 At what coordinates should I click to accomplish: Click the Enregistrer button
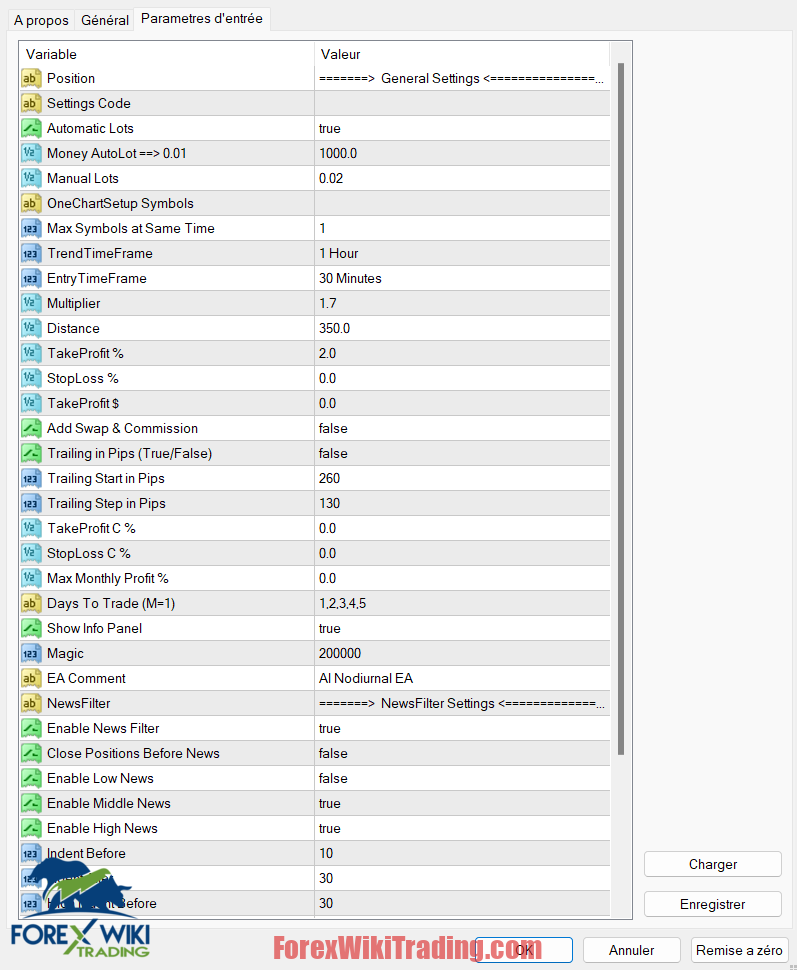click(x=713, y=904)
